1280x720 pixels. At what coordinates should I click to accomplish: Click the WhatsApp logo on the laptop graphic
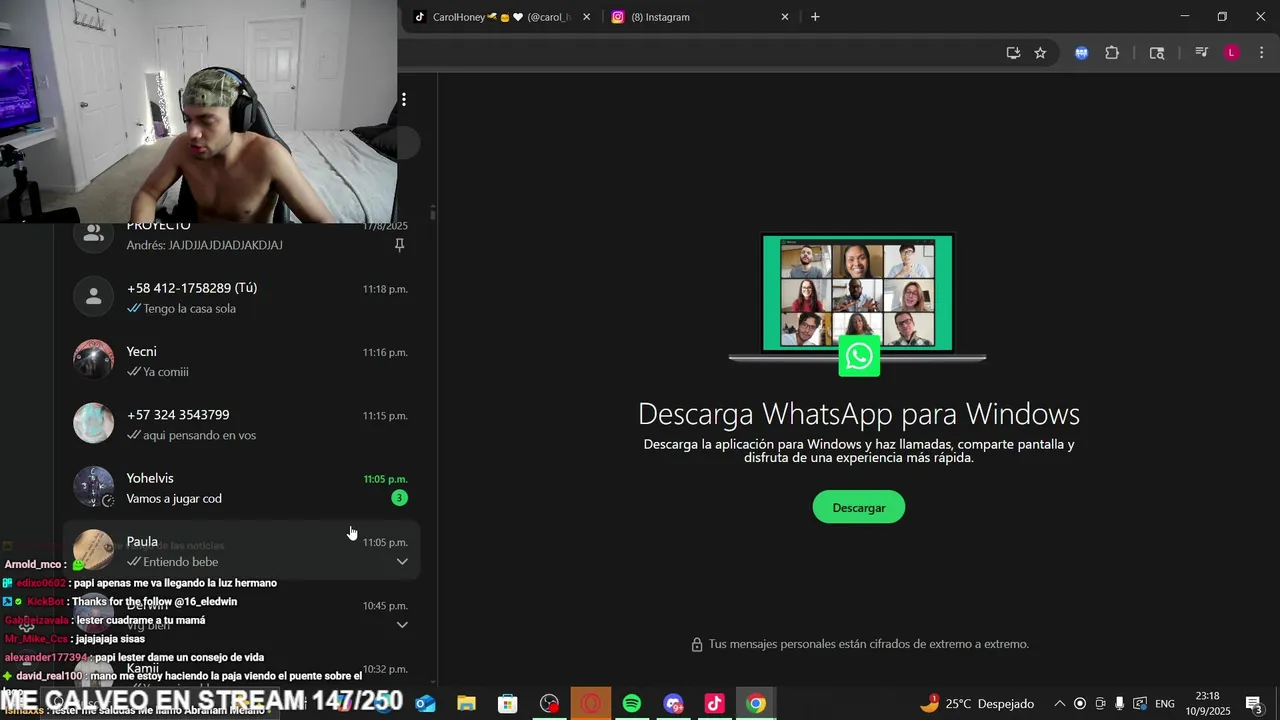click(x=859, y=357)
